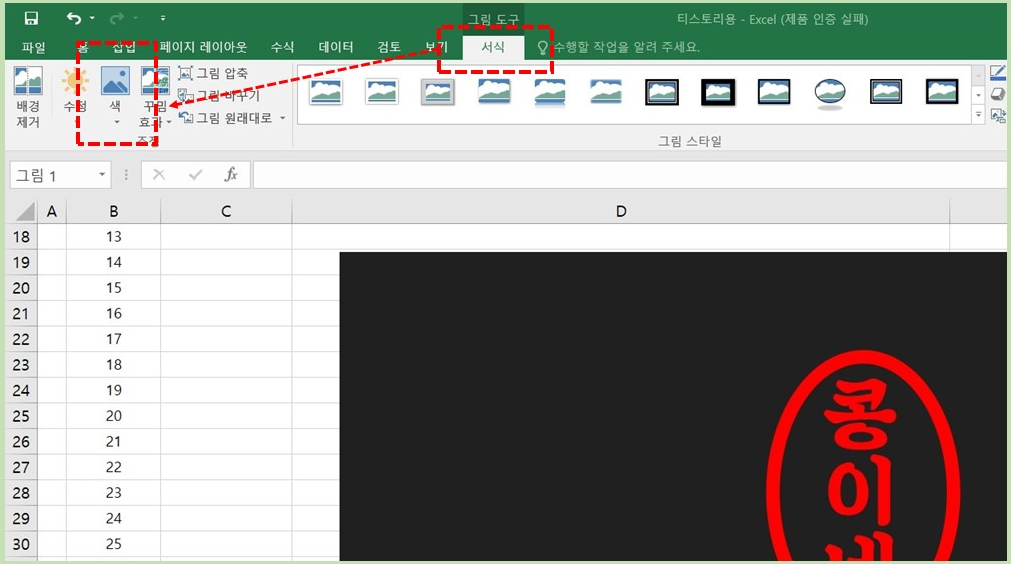Apply the eleventh compound black frame style
The image size is (1011, 564).
click(x=886, y=92)
